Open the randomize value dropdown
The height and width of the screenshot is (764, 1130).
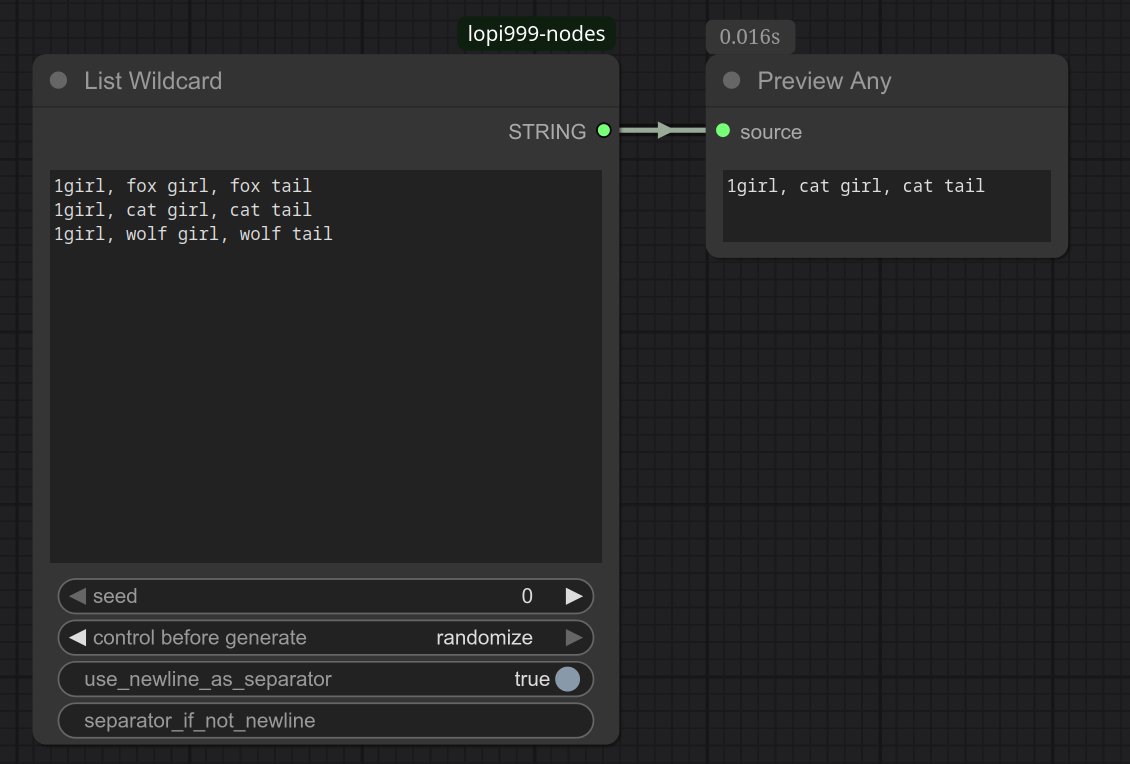click(x=484, y=638)
